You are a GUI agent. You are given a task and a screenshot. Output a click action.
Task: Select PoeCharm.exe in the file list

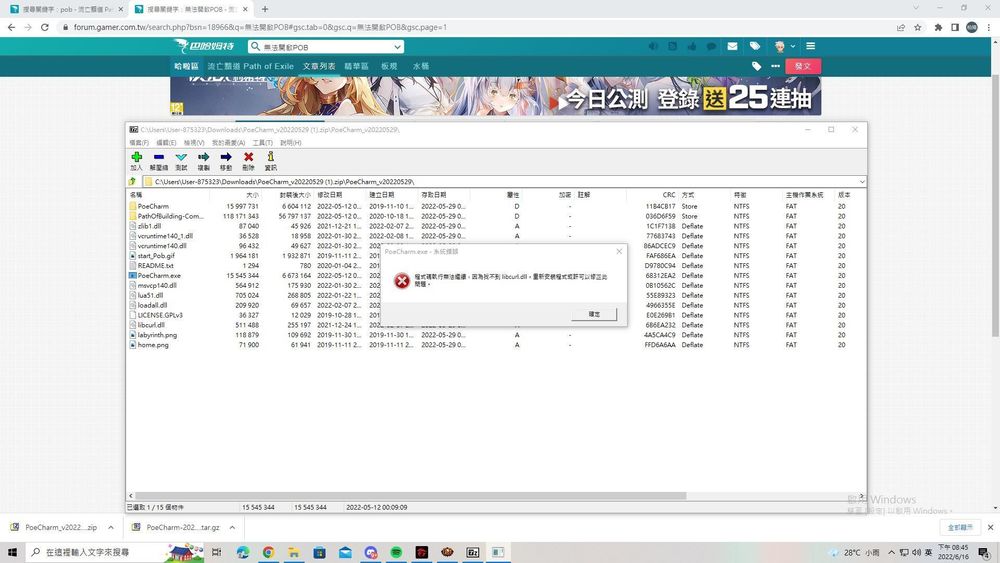tap(159, 275)
